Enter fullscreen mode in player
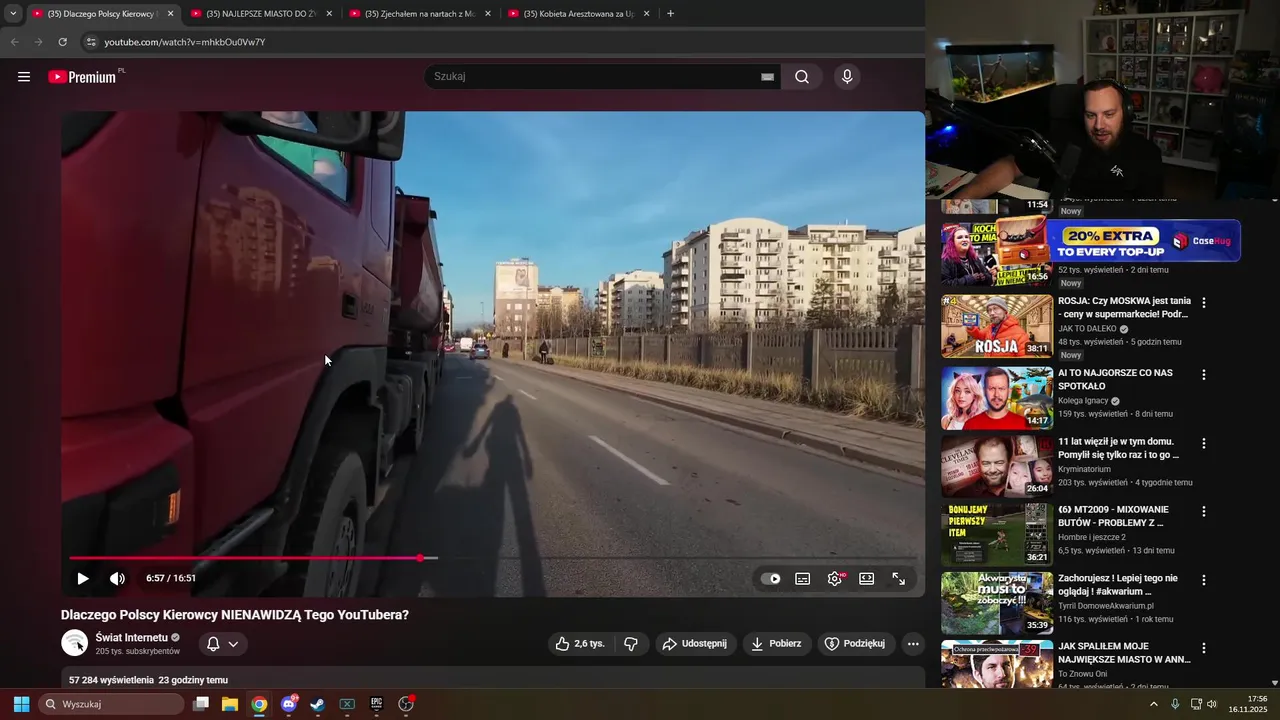 point(899,578)
